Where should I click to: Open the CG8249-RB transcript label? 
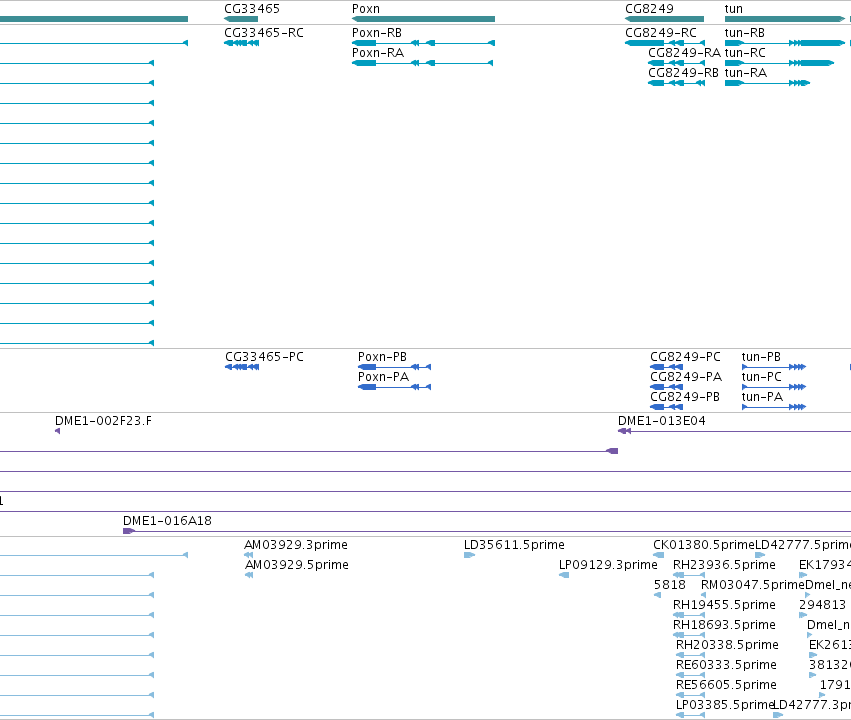click(x=683, y=73)
